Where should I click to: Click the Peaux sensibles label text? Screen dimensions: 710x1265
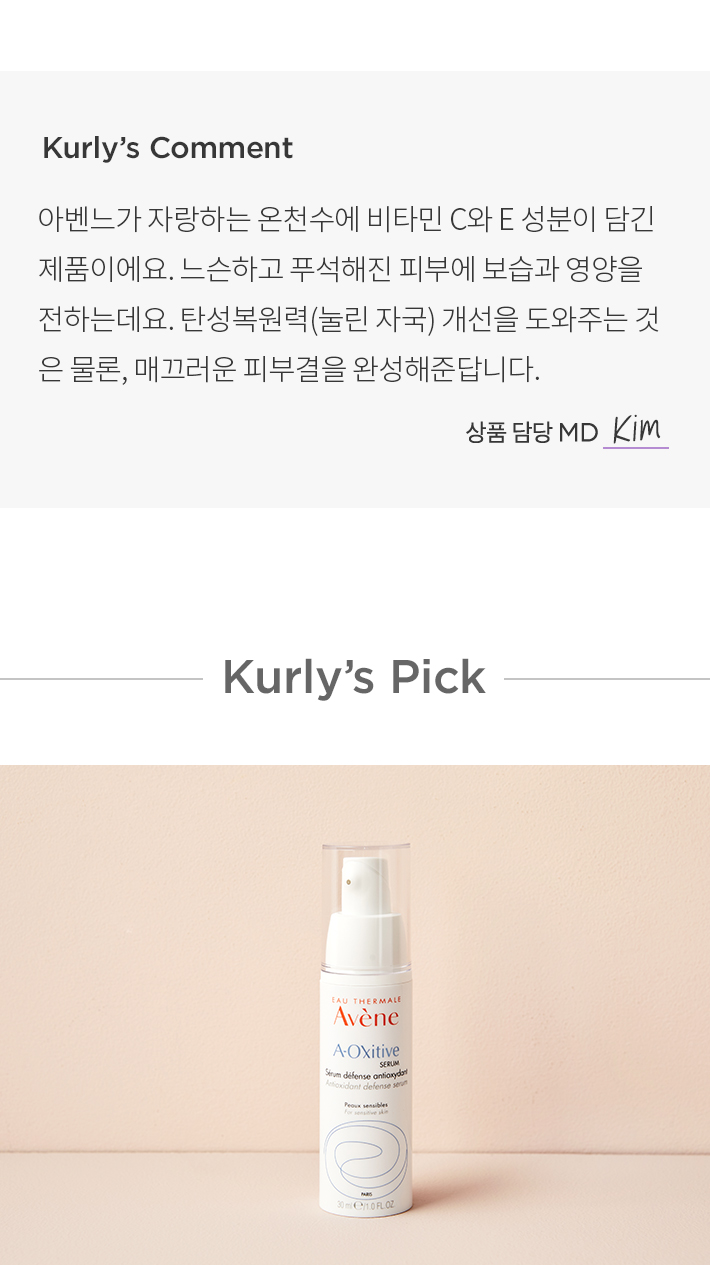click(365, 1103)
